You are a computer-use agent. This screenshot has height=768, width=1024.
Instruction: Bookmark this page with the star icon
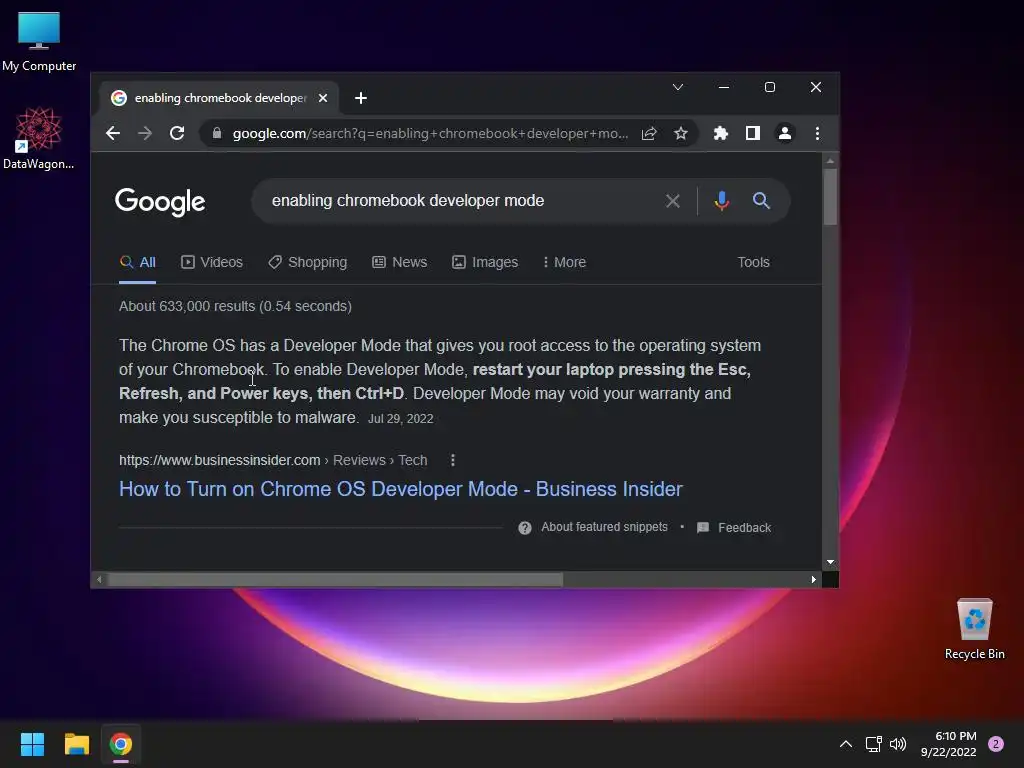680,133
